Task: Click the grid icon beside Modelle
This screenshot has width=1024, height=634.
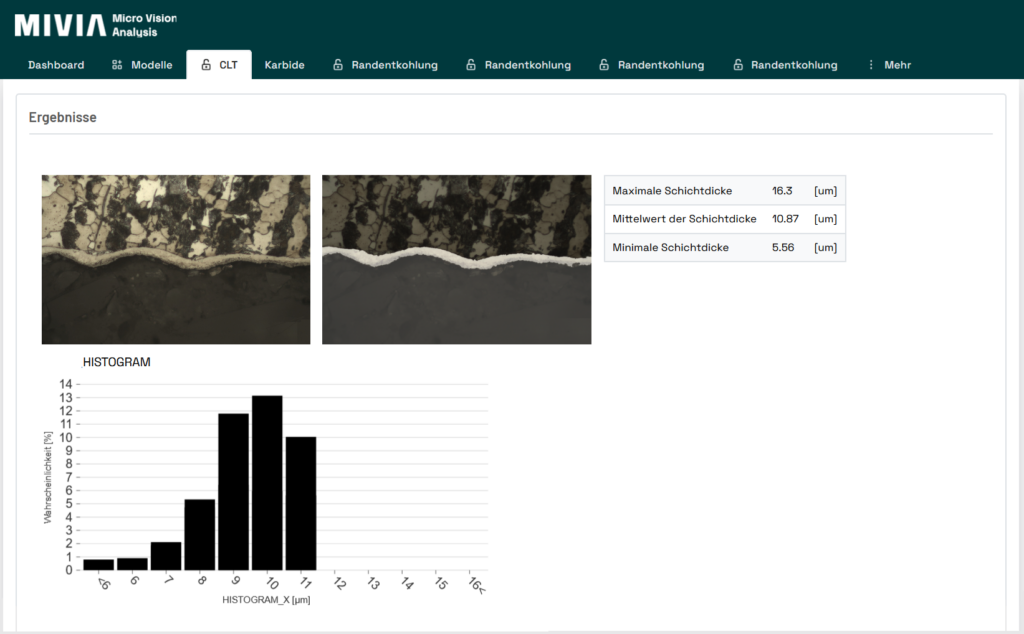Action: pyautogui.click(x=117, y=65)
